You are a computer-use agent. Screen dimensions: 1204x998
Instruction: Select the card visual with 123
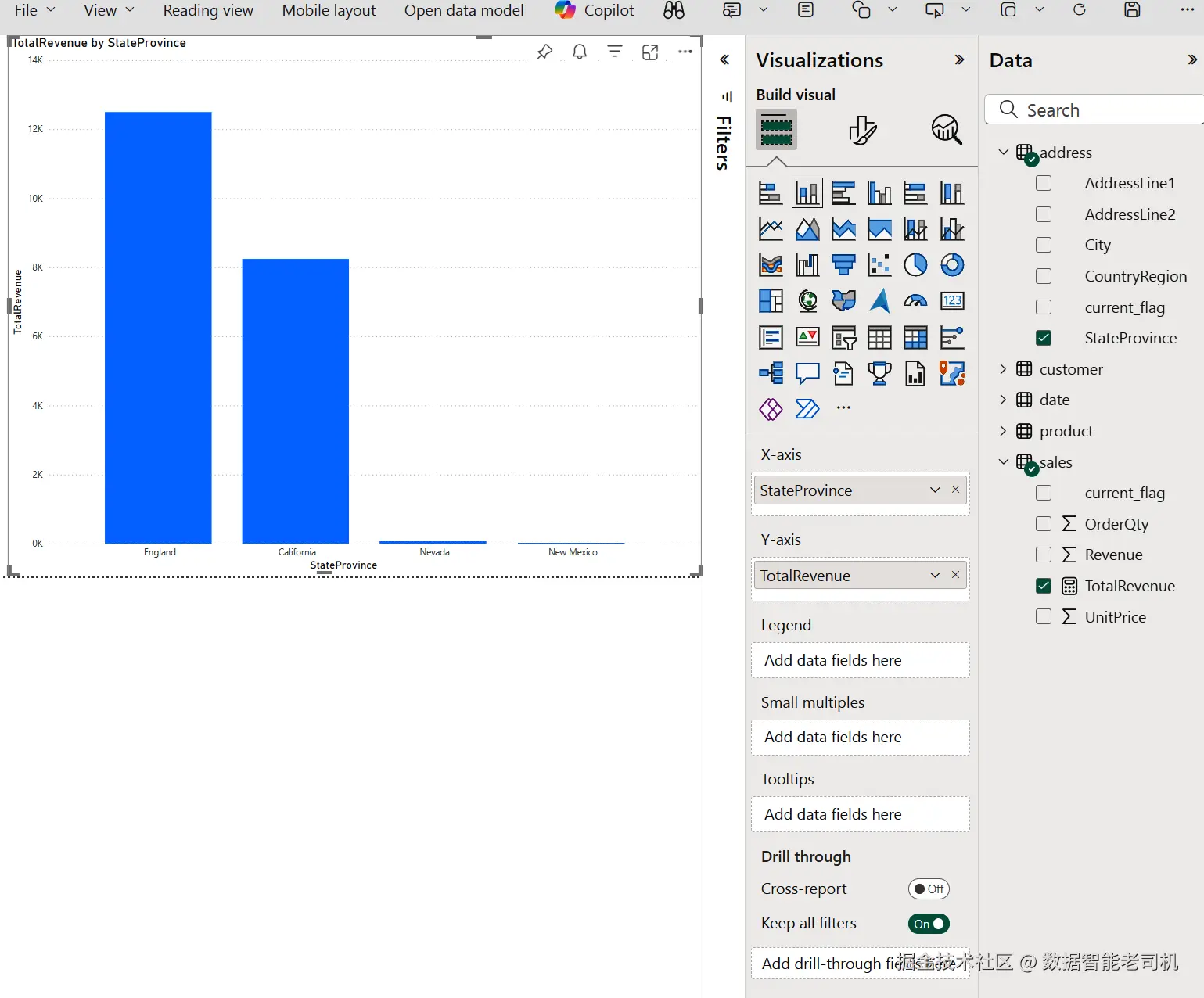click(x=952, y=300)
